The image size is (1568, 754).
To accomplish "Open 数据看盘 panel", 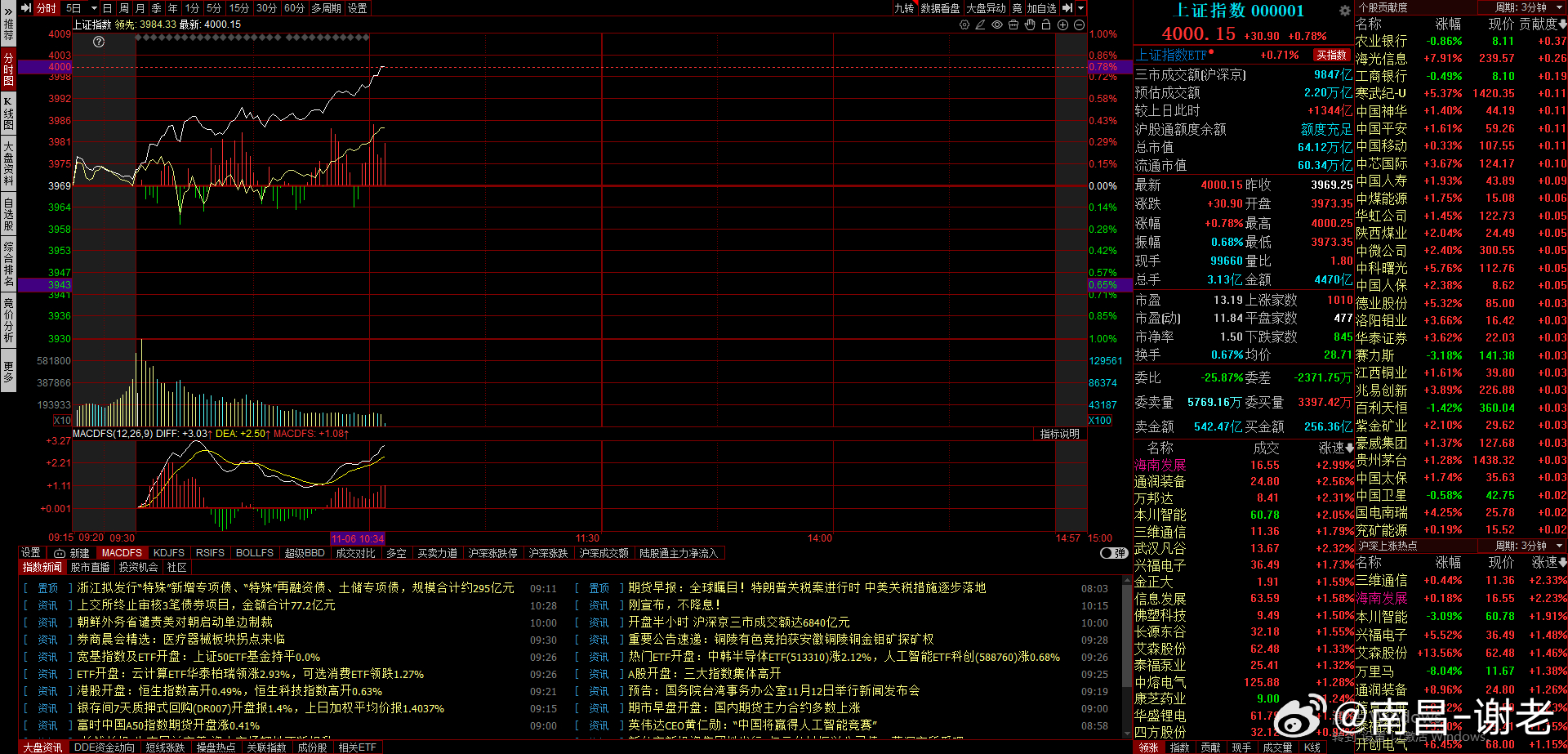I will click(940, 8).
